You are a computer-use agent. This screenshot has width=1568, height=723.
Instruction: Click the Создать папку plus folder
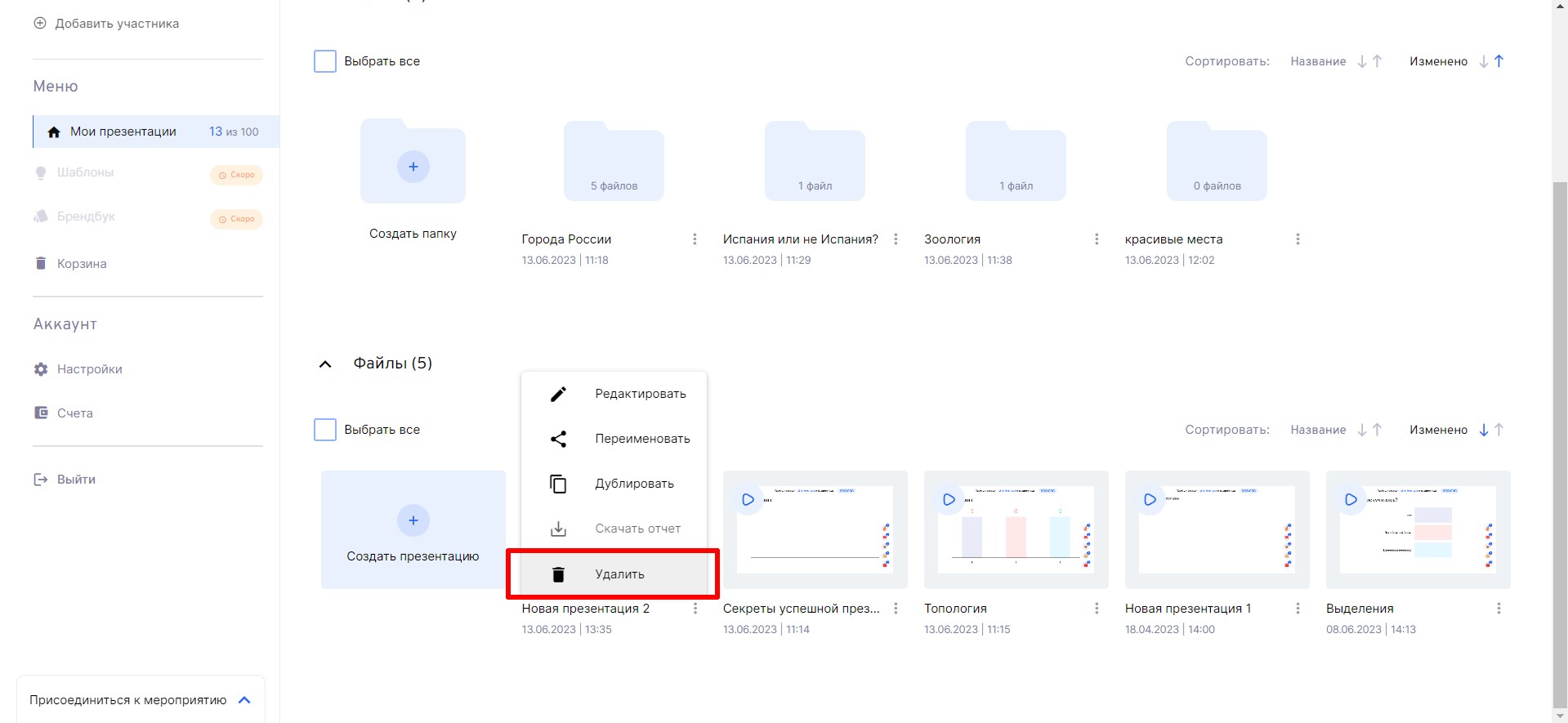413,162
